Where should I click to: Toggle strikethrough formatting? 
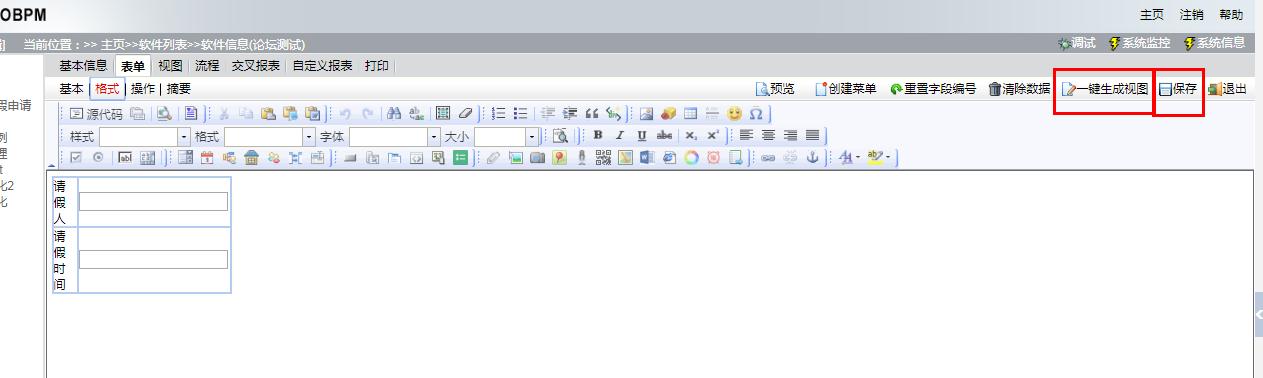click(x=664, y=135)
